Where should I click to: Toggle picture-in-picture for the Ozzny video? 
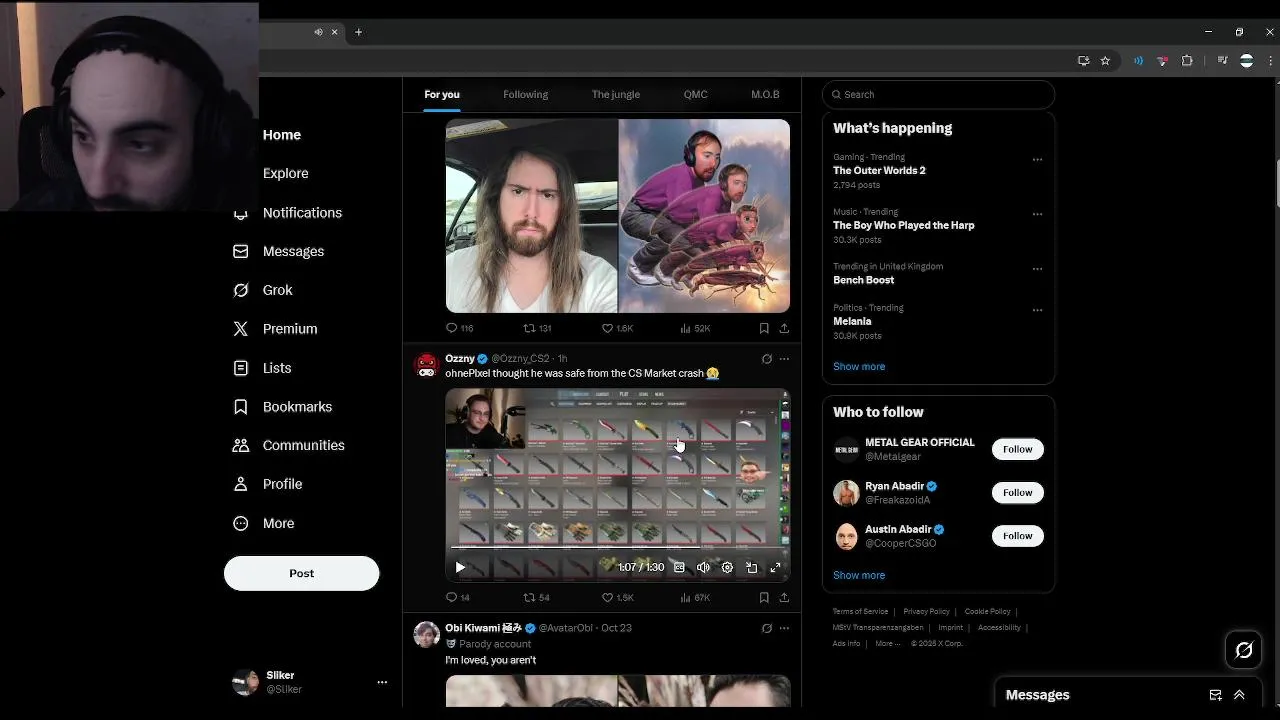pyautogui.click(x=751, y=567)
